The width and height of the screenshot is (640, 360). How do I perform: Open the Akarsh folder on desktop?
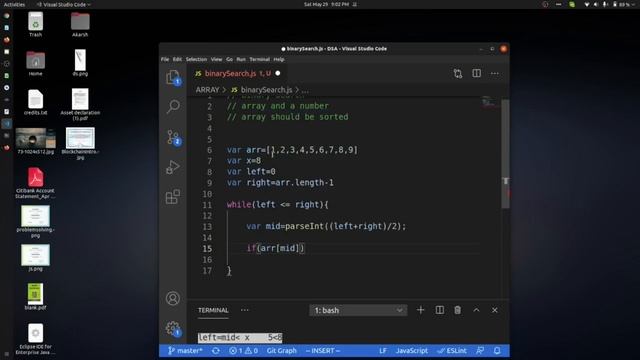(x=80, y=24)
